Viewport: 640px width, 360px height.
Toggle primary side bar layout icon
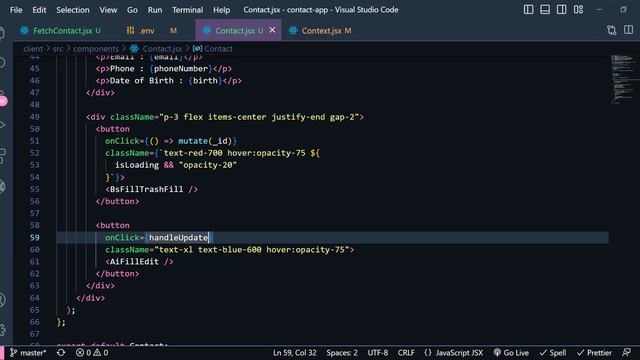tap(528, 9)
